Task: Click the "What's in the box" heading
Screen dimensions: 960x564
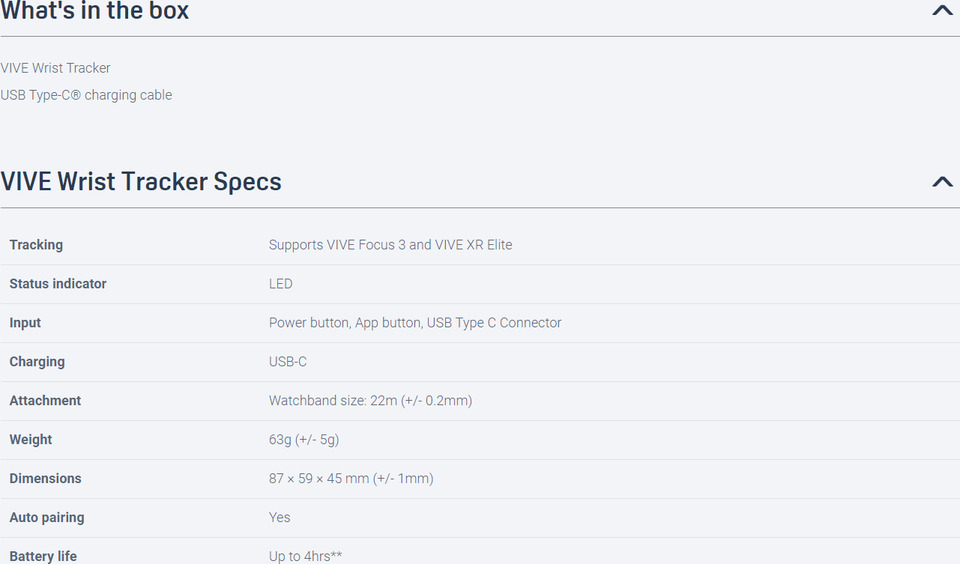Action: [95, 11]
